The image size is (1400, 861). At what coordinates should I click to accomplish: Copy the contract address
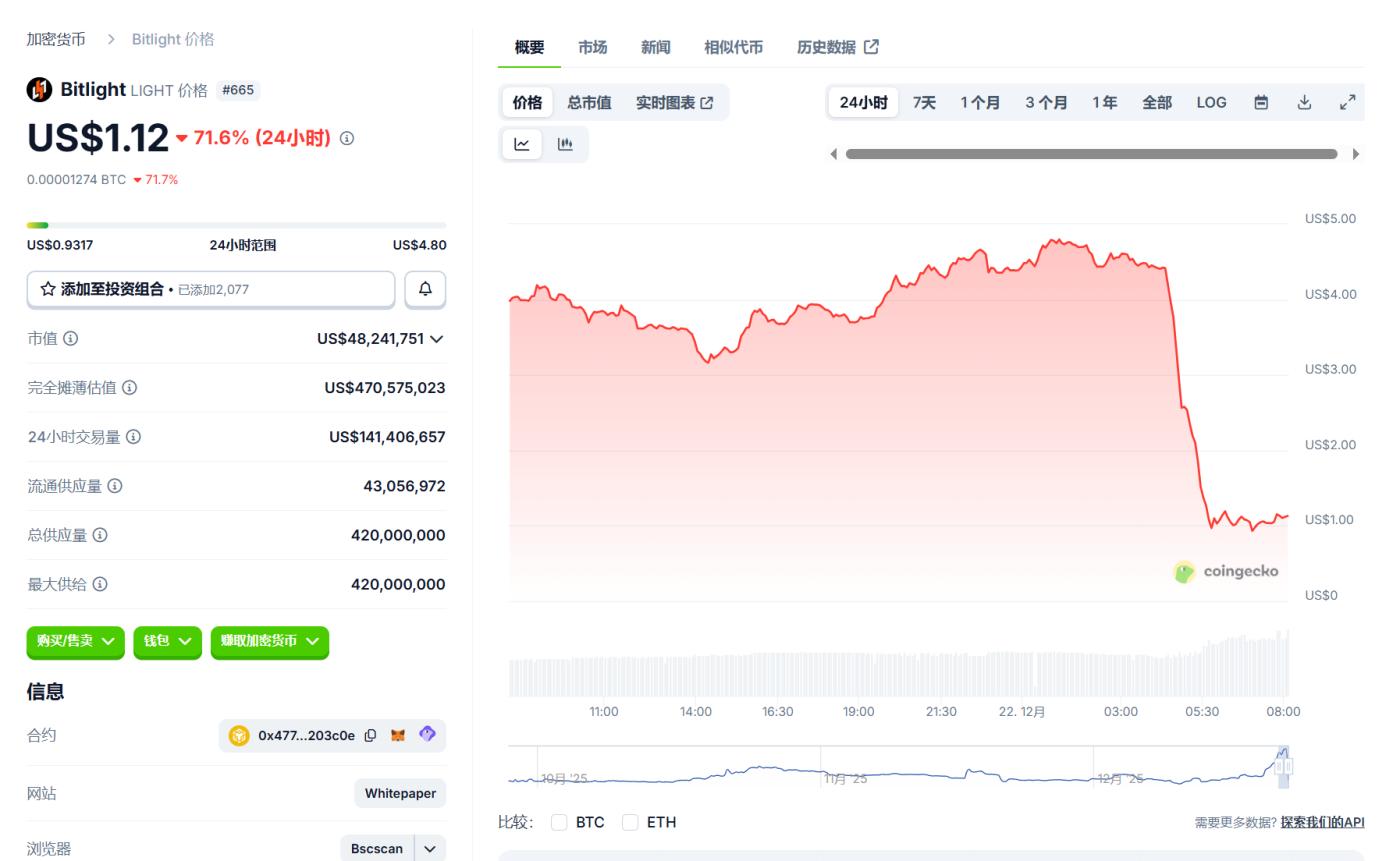click(x=371, y=736)
